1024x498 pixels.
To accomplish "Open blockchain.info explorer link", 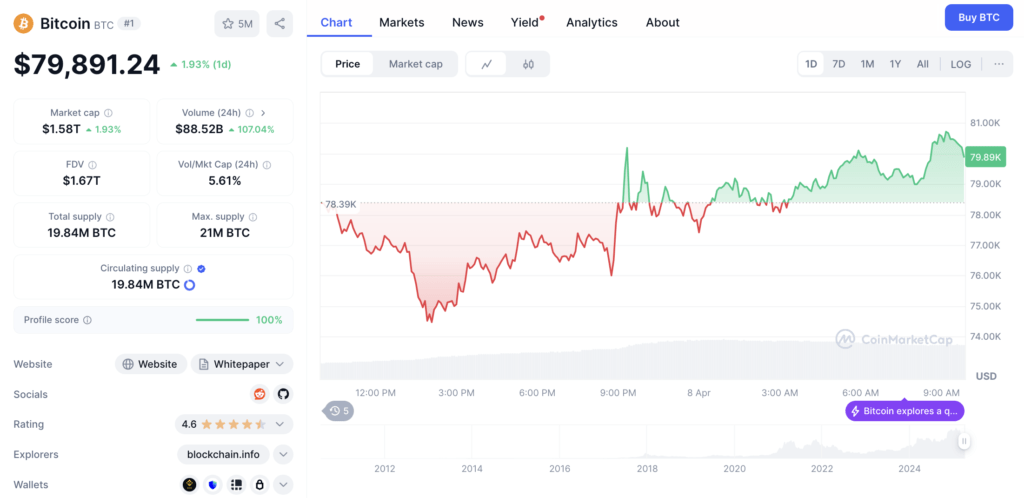I will [223, 454].
